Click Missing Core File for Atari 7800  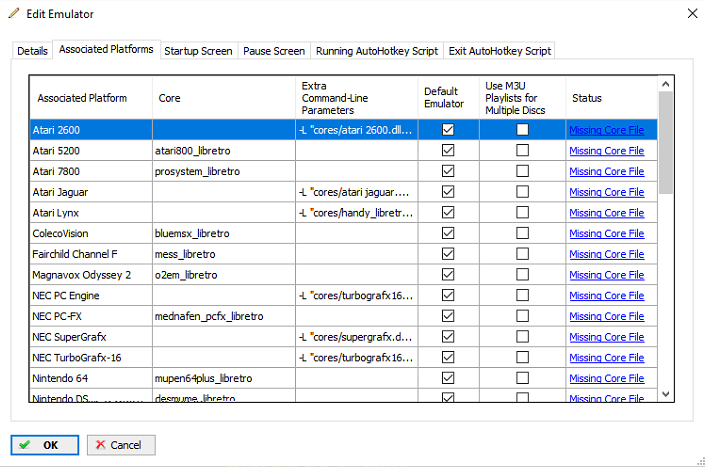click(607, 171)
